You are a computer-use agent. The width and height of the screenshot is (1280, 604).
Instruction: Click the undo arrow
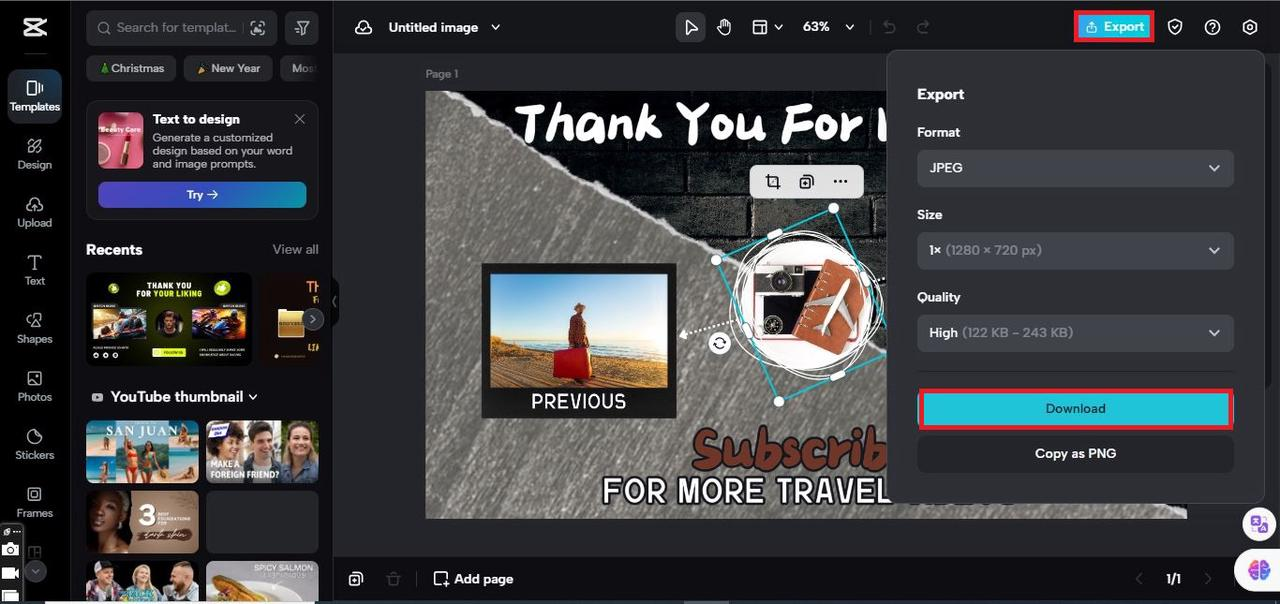[x=889, y=27]
